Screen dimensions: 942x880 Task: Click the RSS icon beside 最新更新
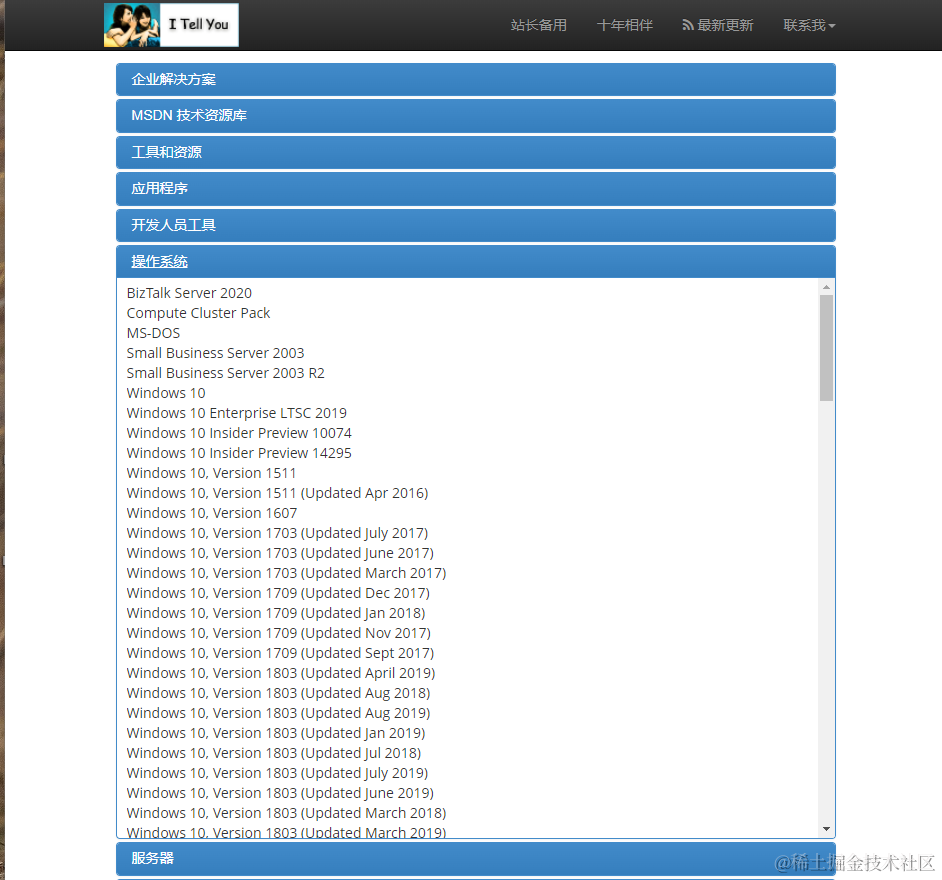tap(688, 25)
